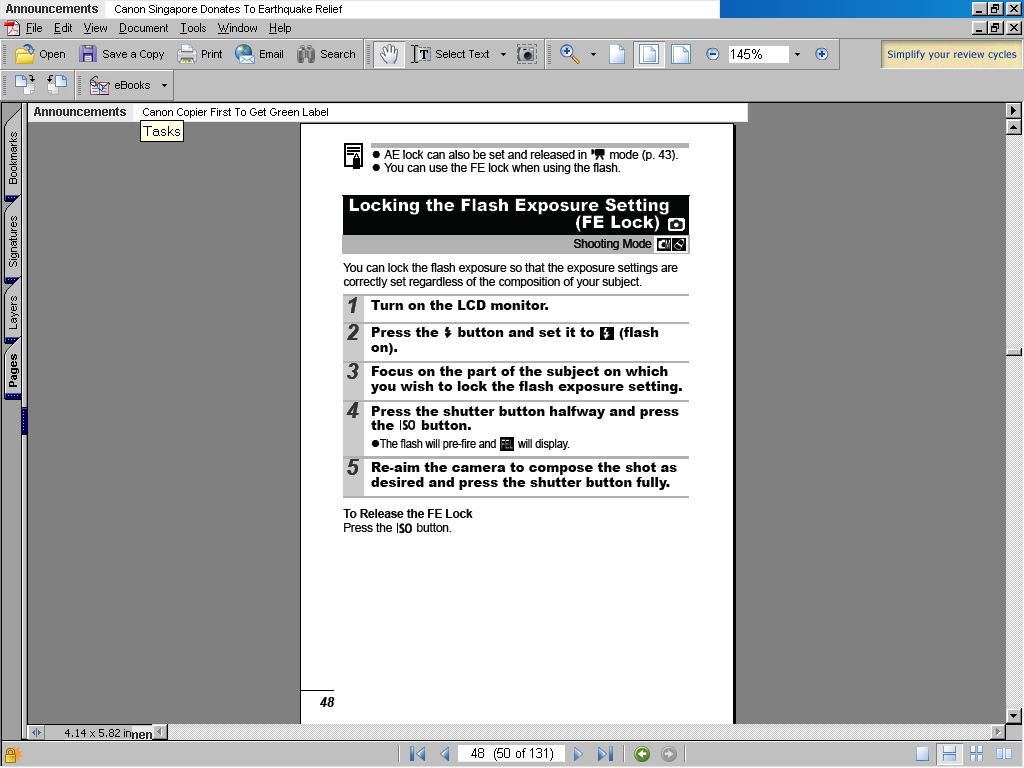Go to previous page arrow
The width and height of the screenshot is (1024, 768).
point(445,754)
